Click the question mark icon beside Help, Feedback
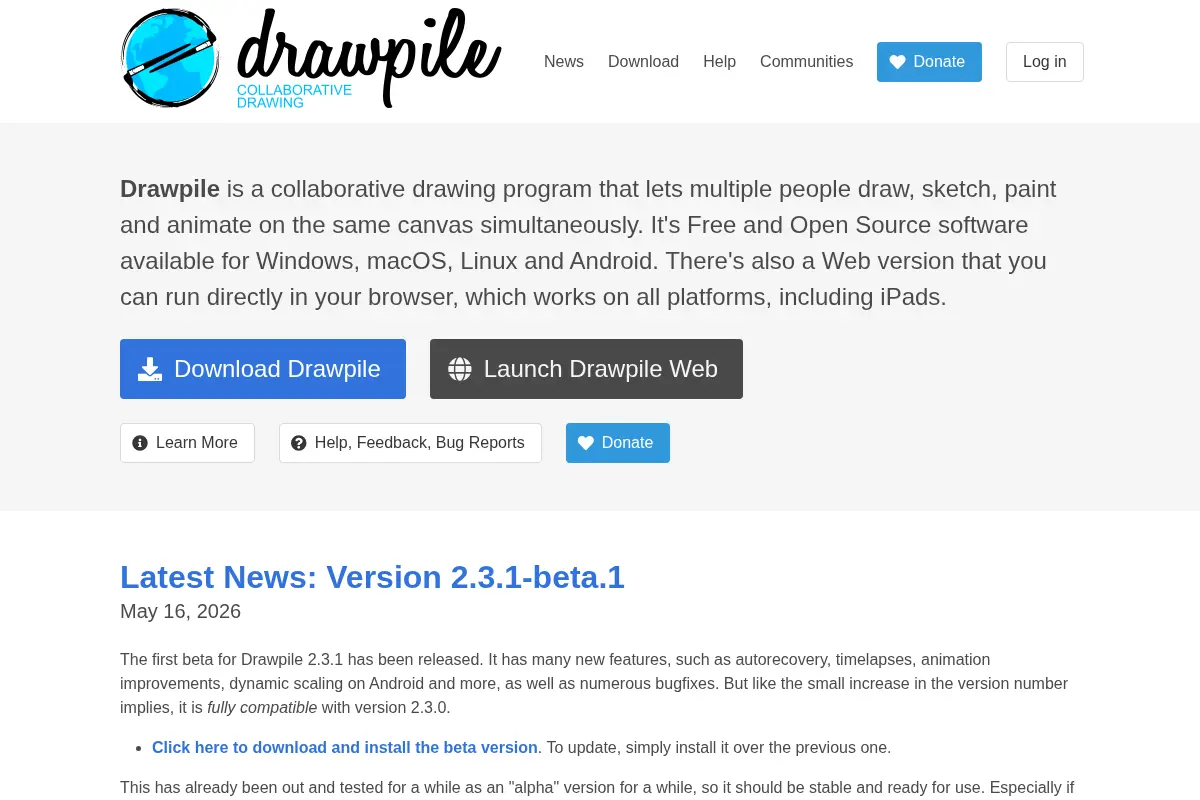The image size is (1200, 800). (298, 443)
